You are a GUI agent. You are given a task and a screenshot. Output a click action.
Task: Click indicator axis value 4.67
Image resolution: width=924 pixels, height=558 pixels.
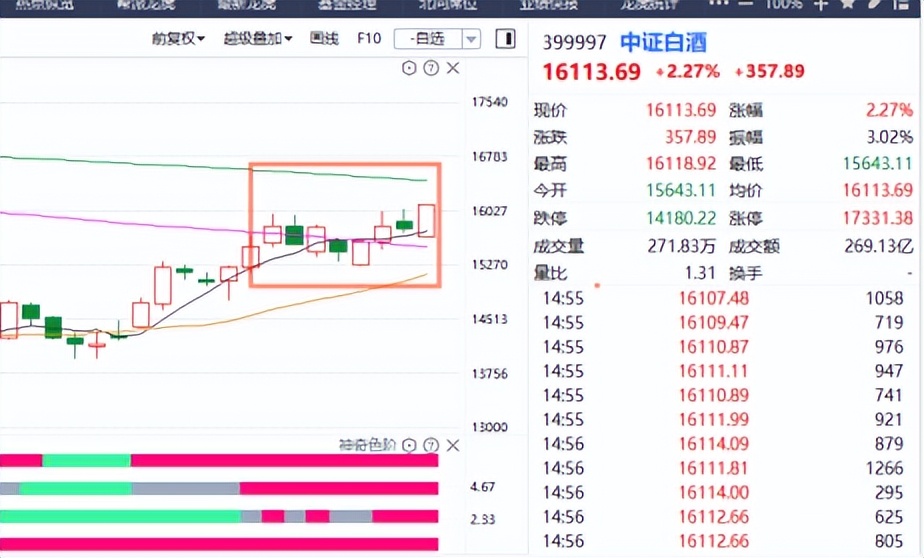coord(483,487)
